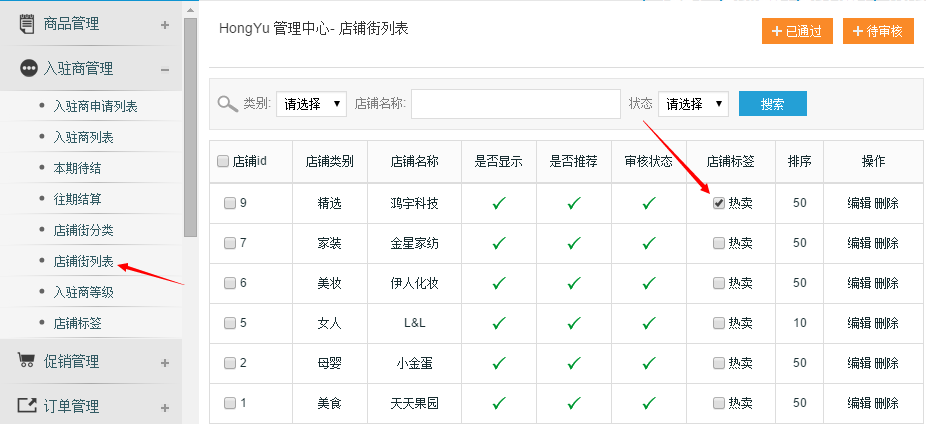Open 本期待结 in sidebar
The height and width of the screenshot is (424, 926).
pyautogui.click(x=77, y=168)
